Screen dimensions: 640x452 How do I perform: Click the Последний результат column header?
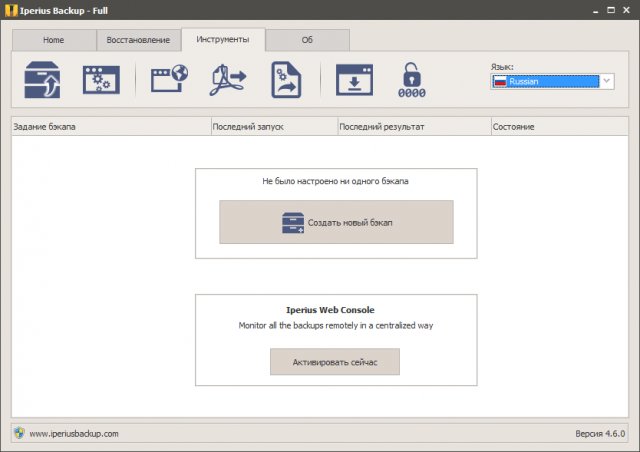click(412, 127)
